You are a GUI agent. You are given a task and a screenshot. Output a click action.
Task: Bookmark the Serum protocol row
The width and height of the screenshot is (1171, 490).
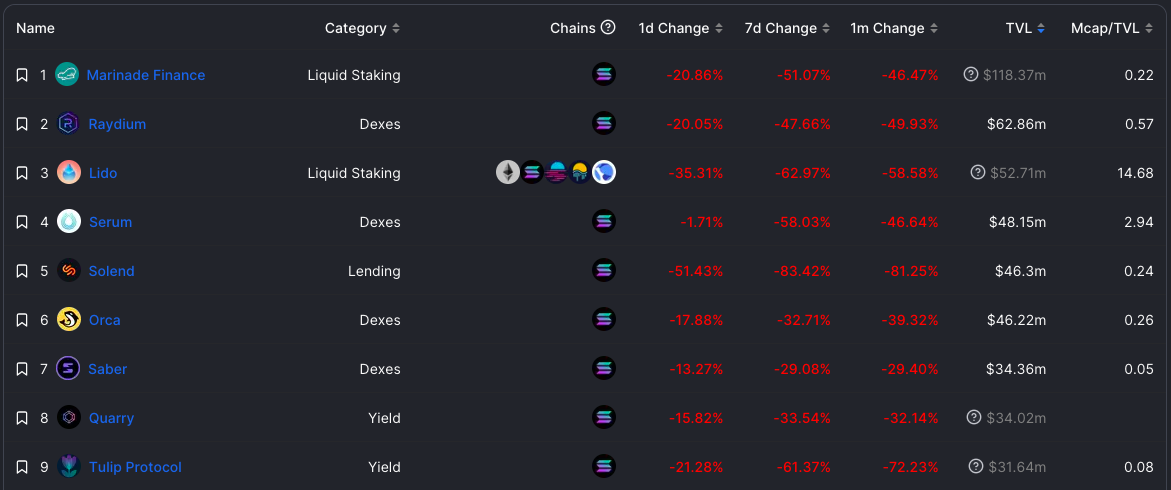click(x=22, y=222)
